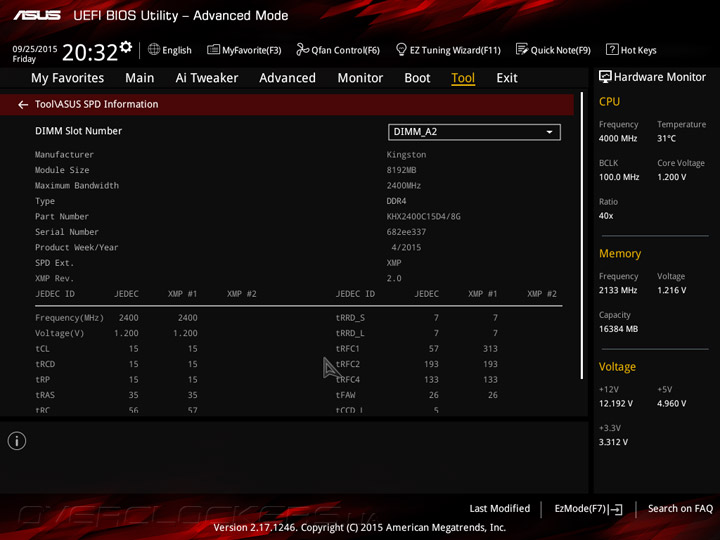720x540 pixels.
Task: Click the KHX2400C15D4/8G part number
Action: click(x=423, y=216)
